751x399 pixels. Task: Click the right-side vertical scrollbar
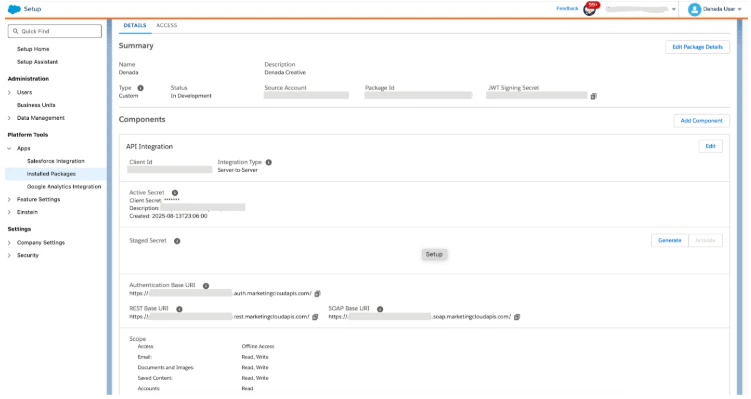point(740,206)
